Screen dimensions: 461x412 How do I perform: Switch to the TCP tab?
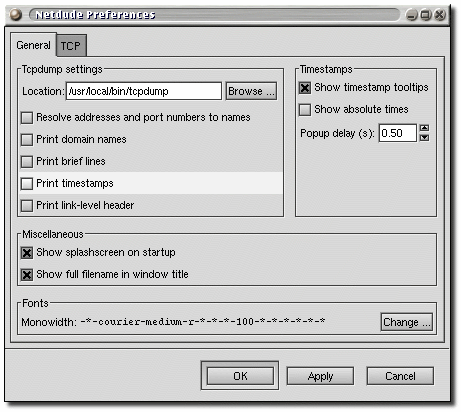point(71,45)
